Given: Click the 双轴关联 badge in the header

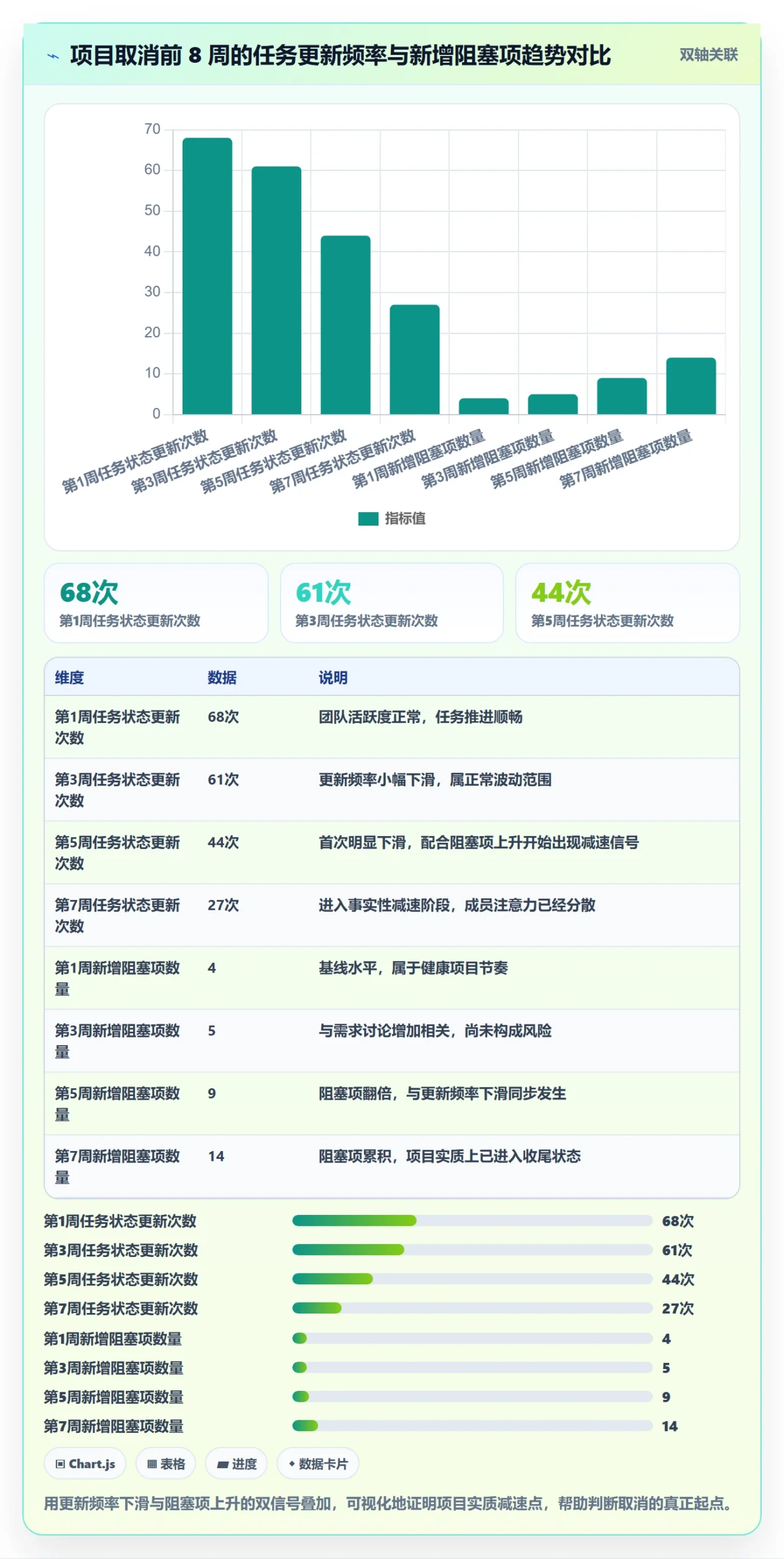Looking at the screenshot, I should pos(708,55).
